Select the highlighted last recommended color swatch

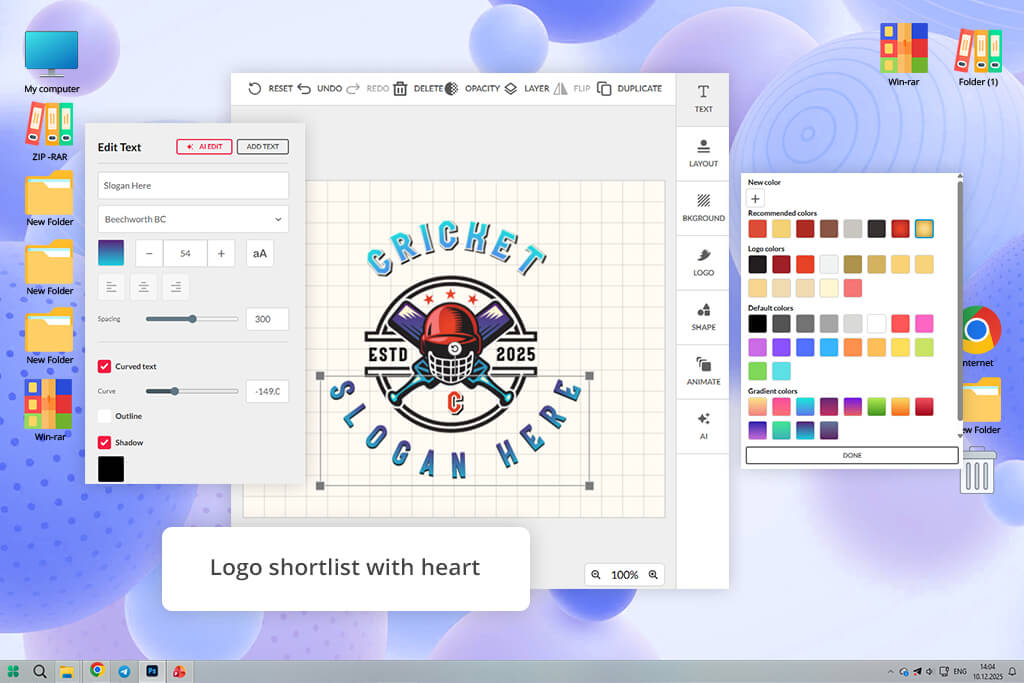click(x=924, y=229)
